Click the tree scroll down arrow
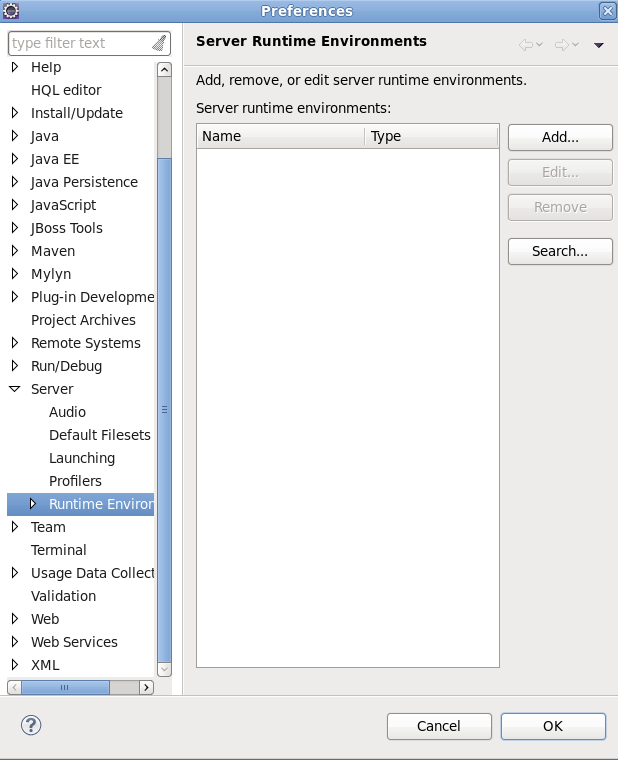Screen dimensions: 618x760 164,669
